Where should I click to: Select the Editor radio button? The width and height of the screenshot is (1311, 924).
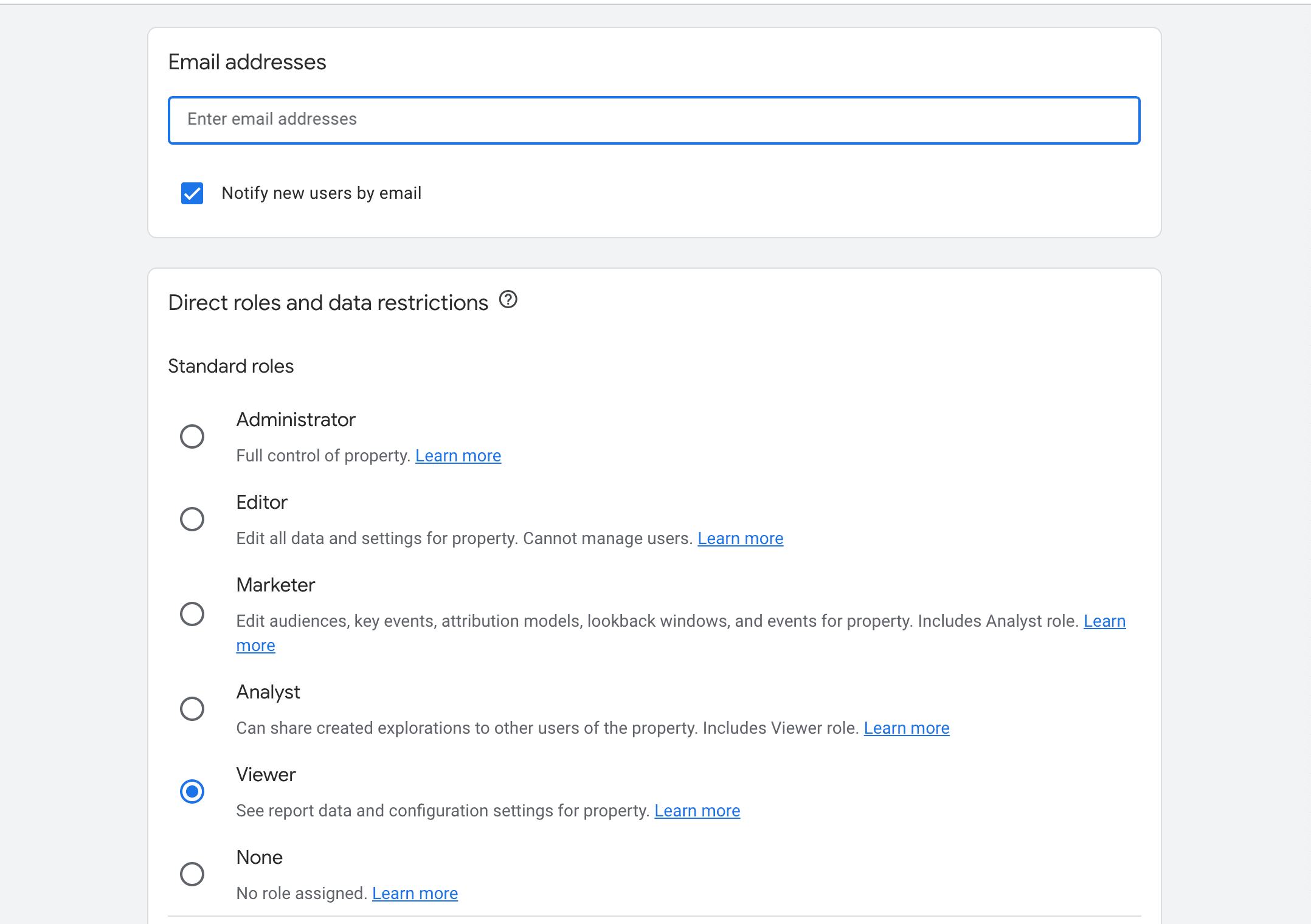click(192, 519)
